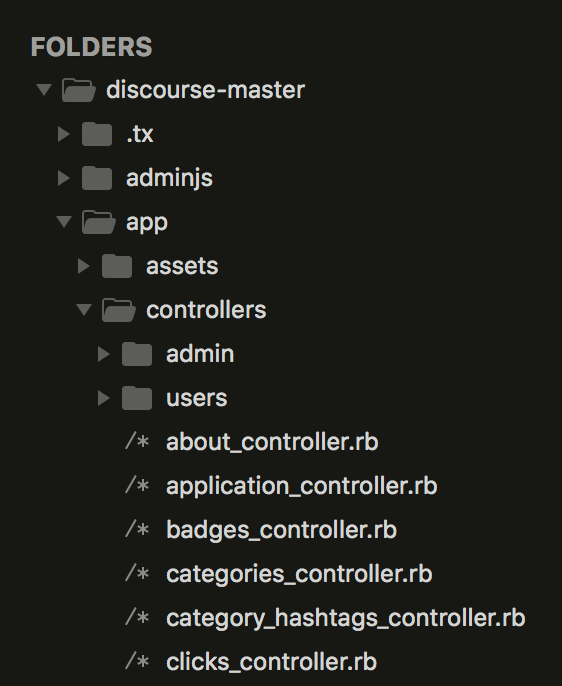Click the FOLDERS sidebar heading

pos(91,47)
